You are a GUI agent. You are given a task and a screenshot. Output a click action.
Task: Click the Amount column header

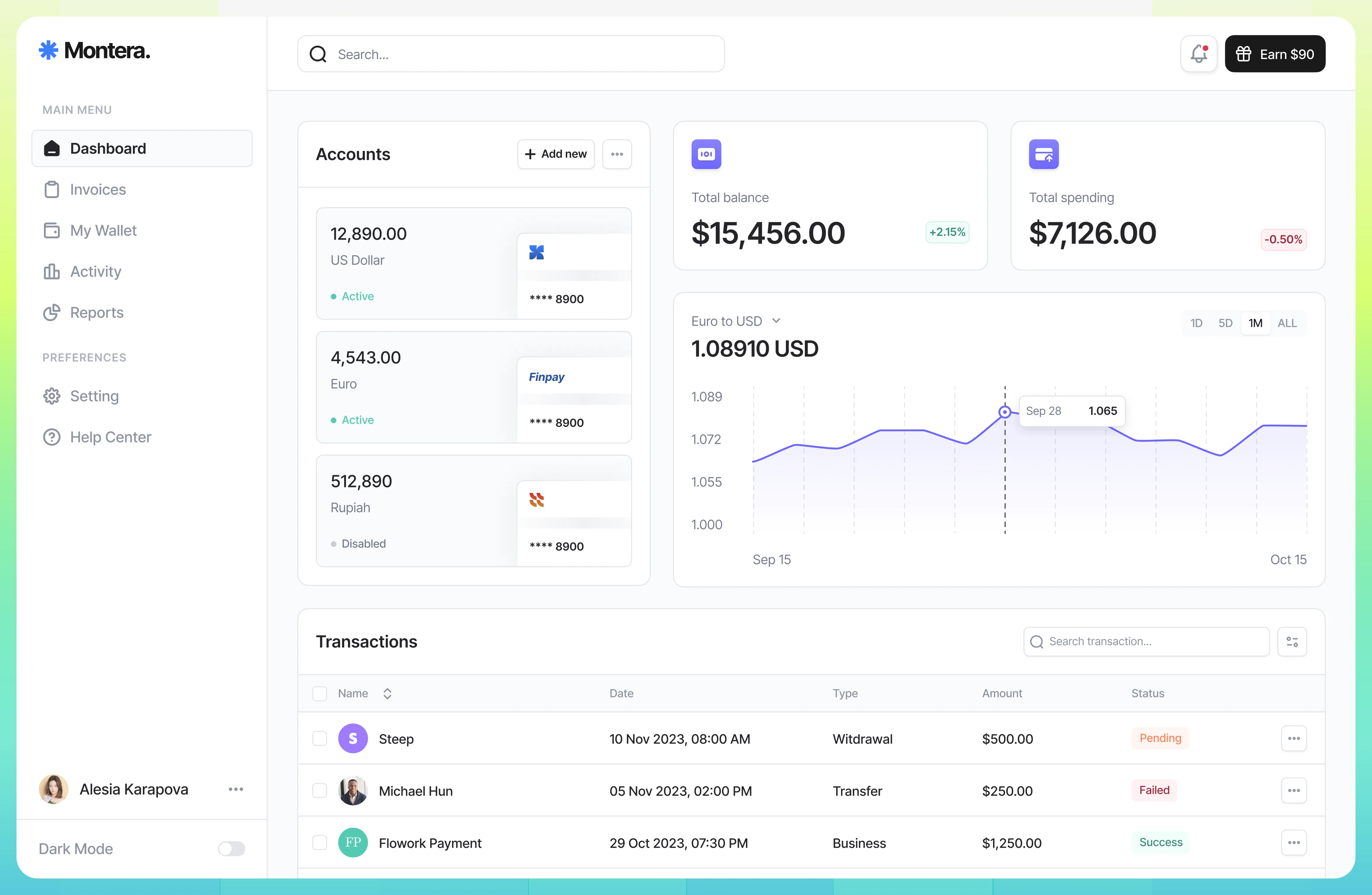(1002, 693)
